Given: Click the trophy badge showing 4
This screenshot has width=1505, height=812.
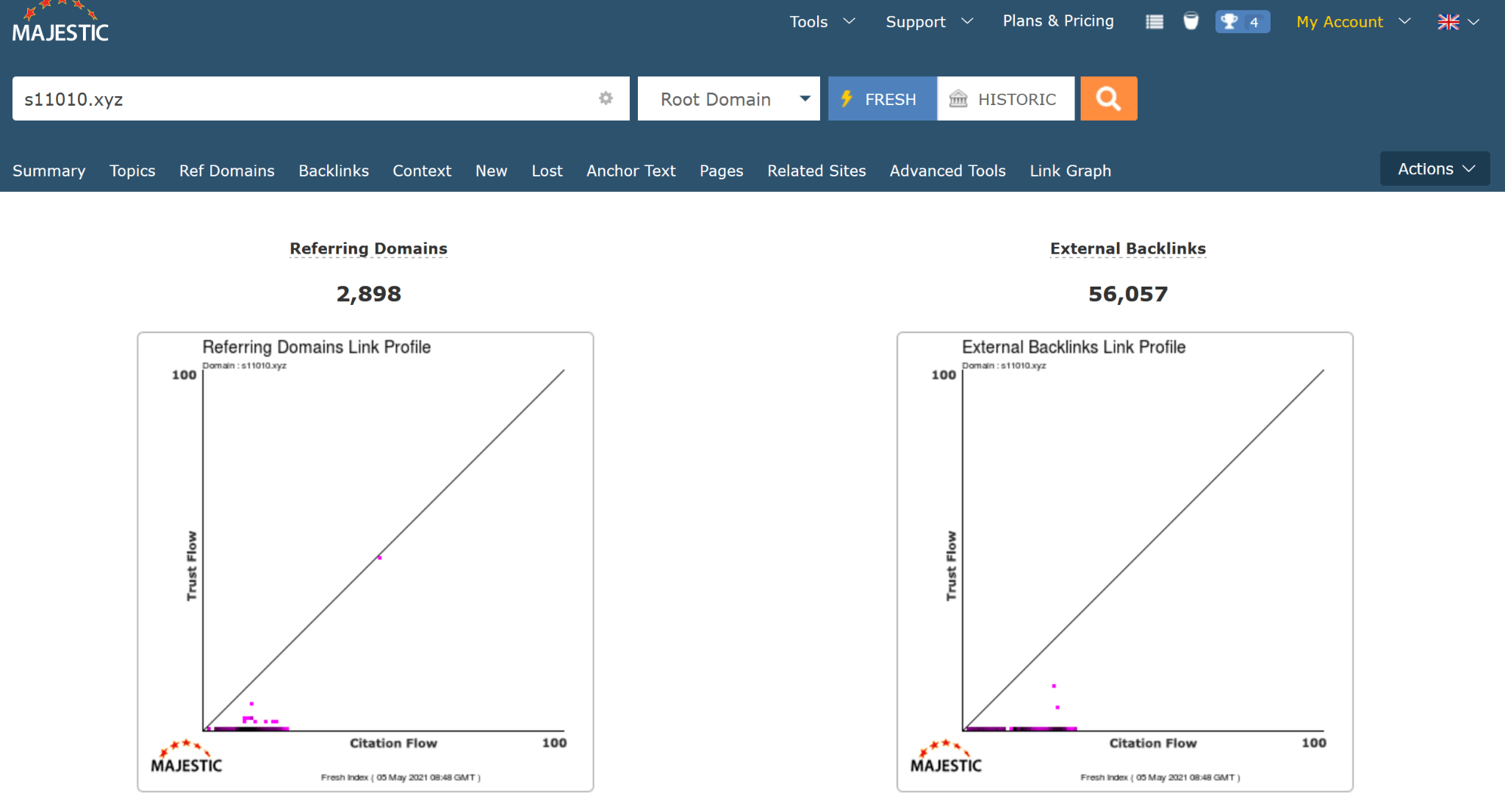Looking at the screenshot, I should [1242, 22].
